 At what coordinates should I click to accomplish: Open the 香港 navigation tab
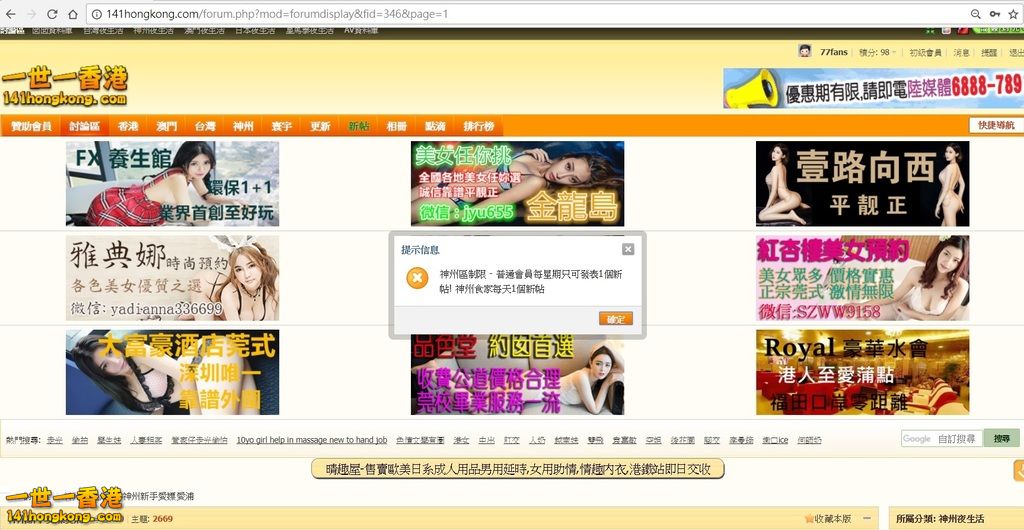click(128, 127)
